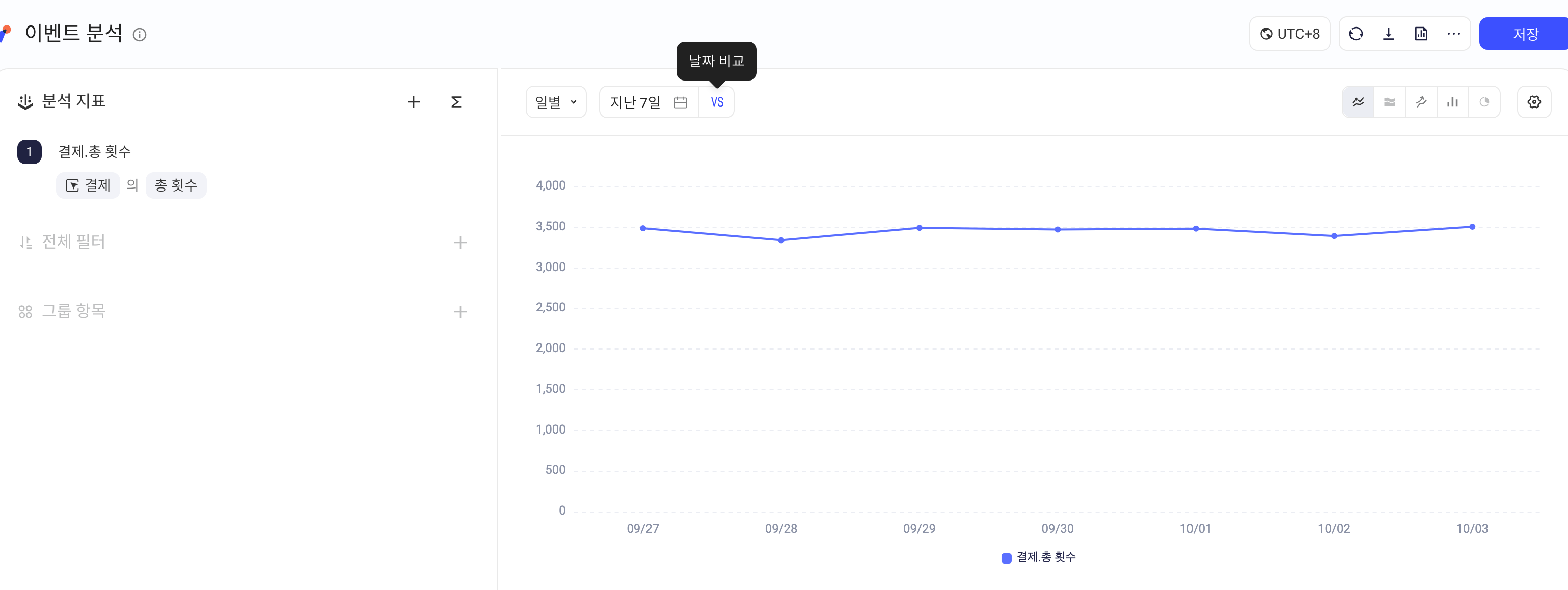The height and width of the screenshot is (590, 1568).
Task: Add a new analysis metric with plus
Action: click(413, 102)
